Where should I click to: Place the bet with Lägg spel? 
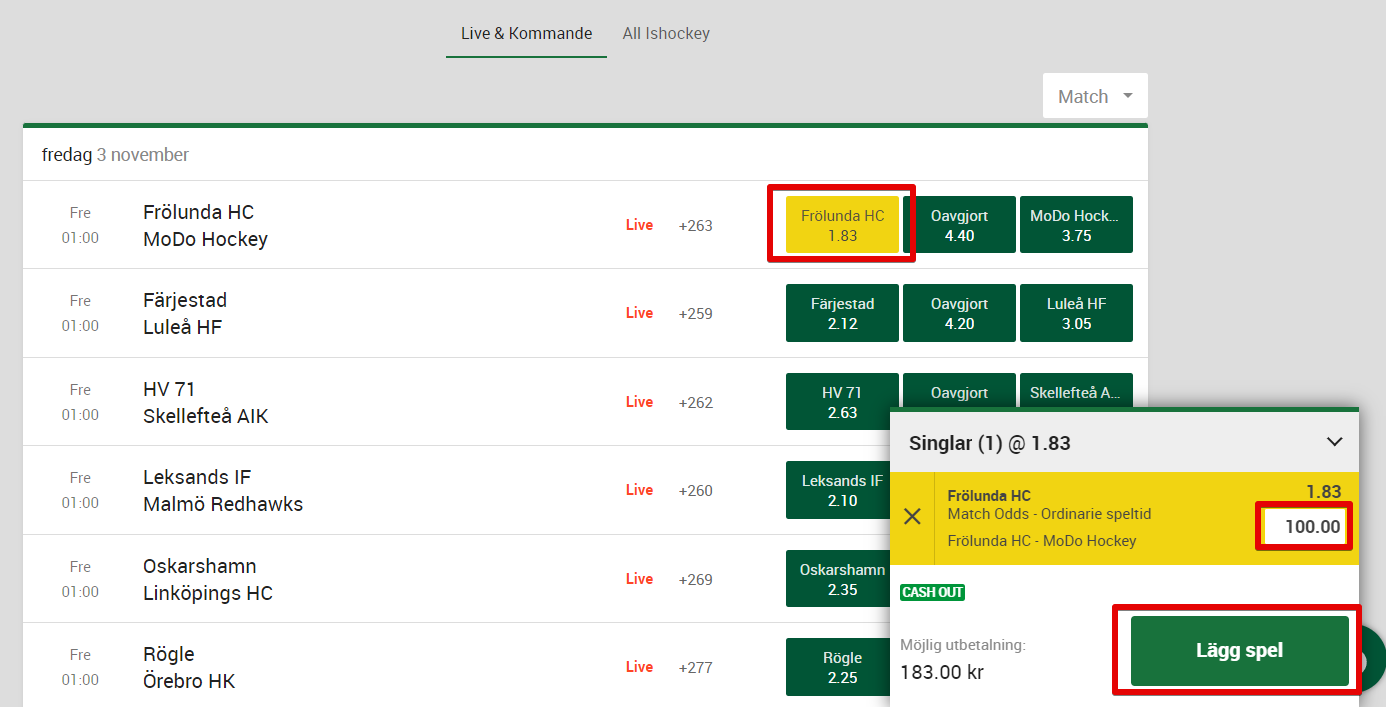click(x=1240, y=651)
